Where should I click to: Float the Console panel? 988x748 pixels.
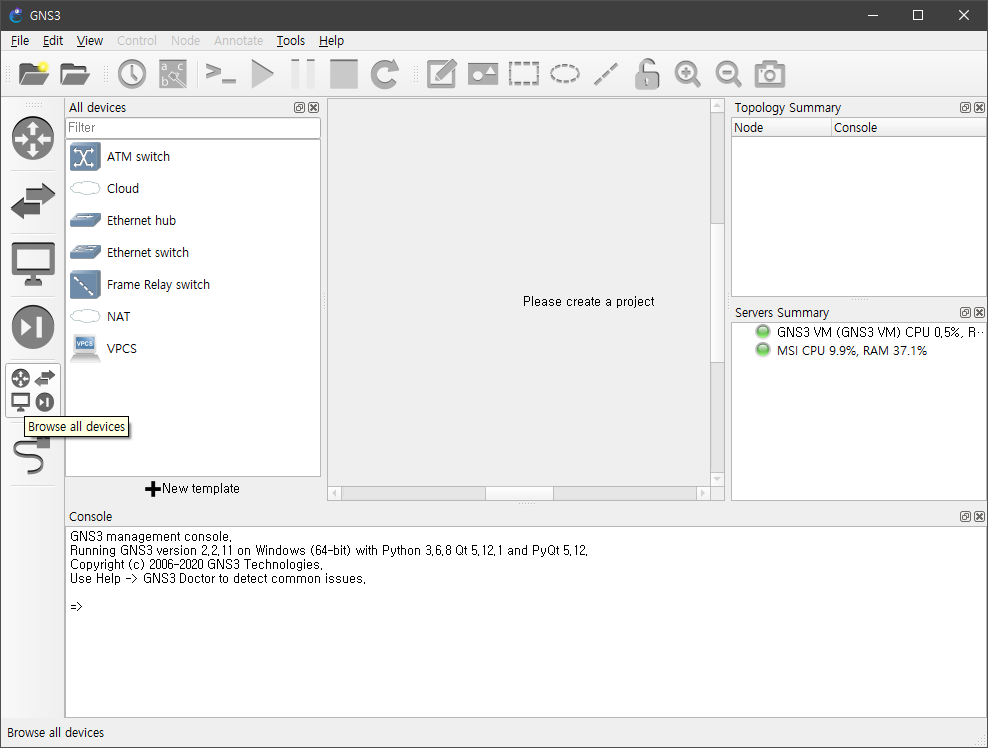tap(965, 517)
